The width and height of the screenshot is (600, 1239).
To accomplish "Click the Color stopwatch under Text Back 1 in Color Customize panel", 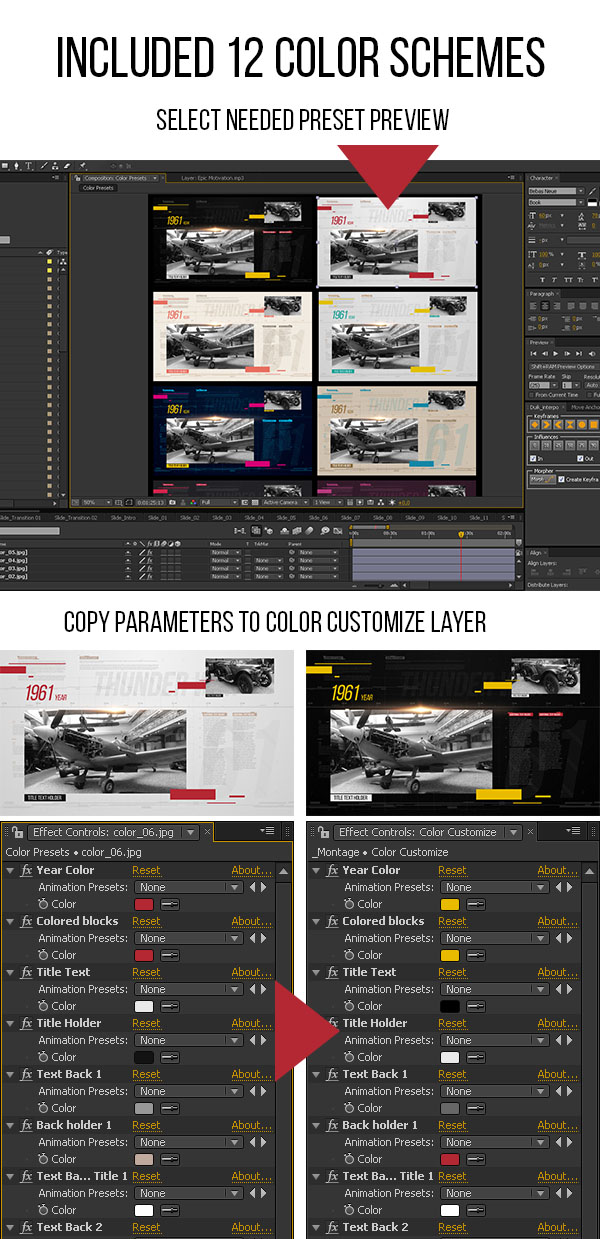I will (x=348, y=1108).
